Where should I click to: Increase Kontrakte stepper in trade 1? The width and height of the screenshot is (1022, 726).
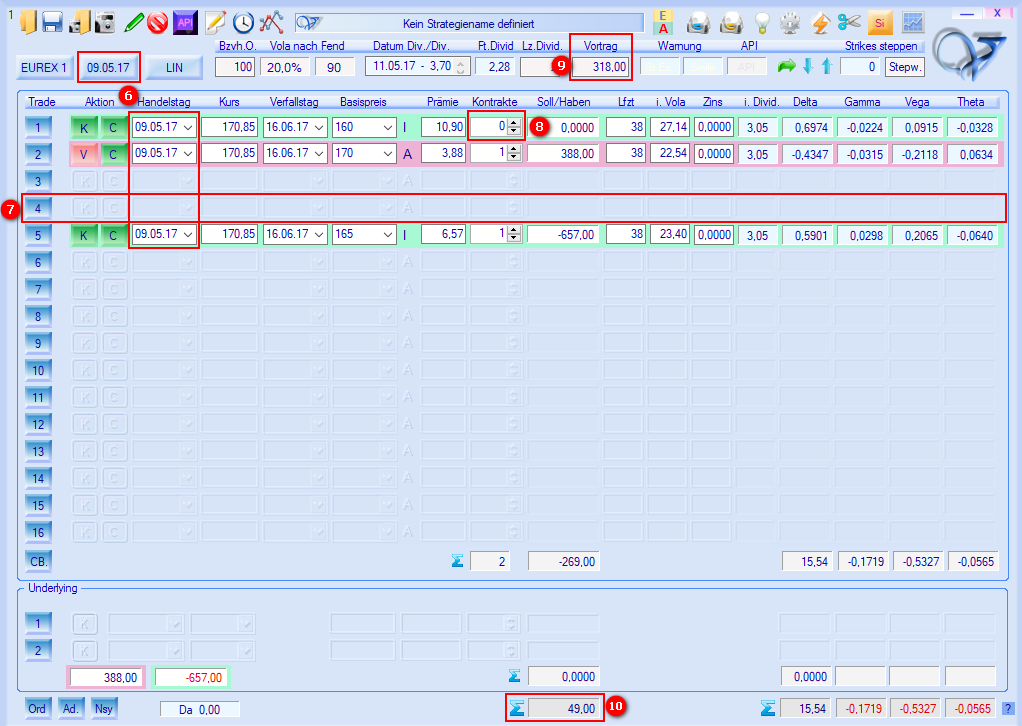pos(514,123)
